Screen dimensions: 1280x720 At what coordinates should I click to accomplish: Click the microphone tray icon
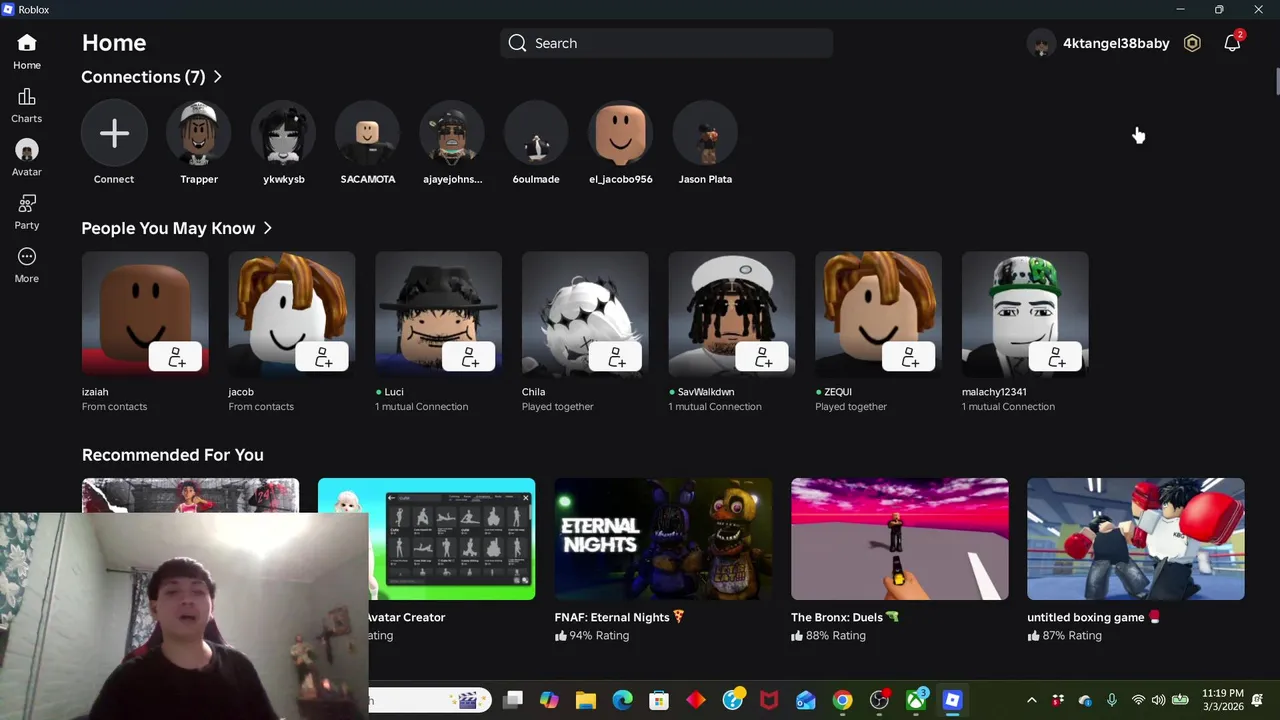[1111, 700]
